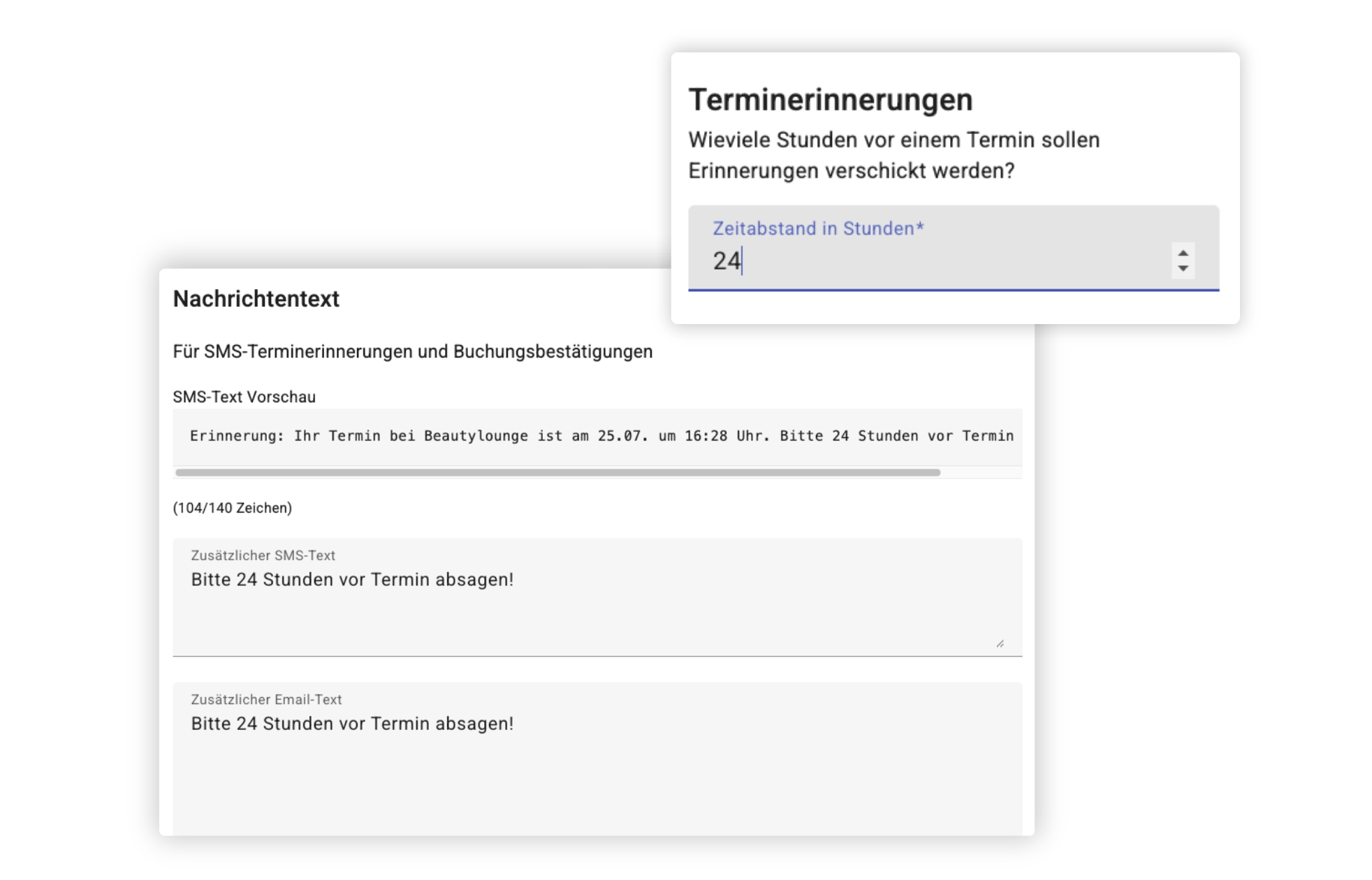Image resolution: width=1372 pixels, height=880 pixels.
Task: Select the word Beautylounge in the preview text
Action: pos(475,435)
